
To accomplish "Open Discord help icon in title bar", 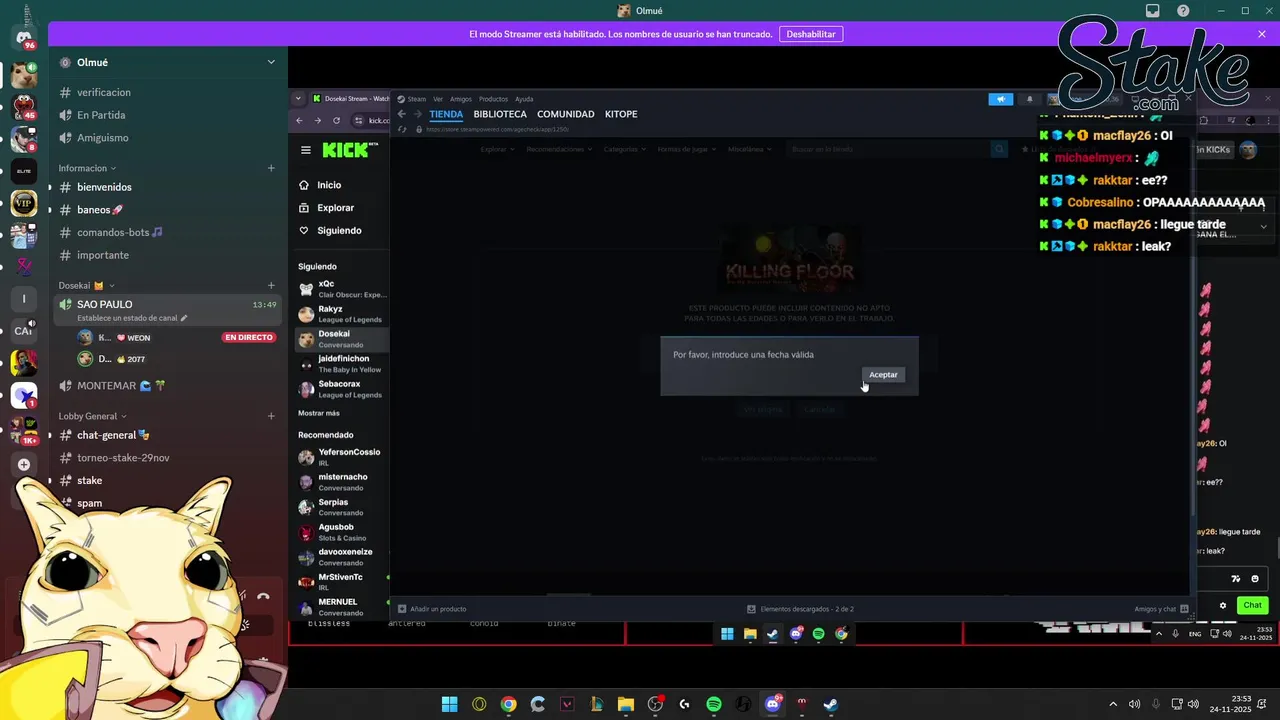I will (x=1183, y=11).
